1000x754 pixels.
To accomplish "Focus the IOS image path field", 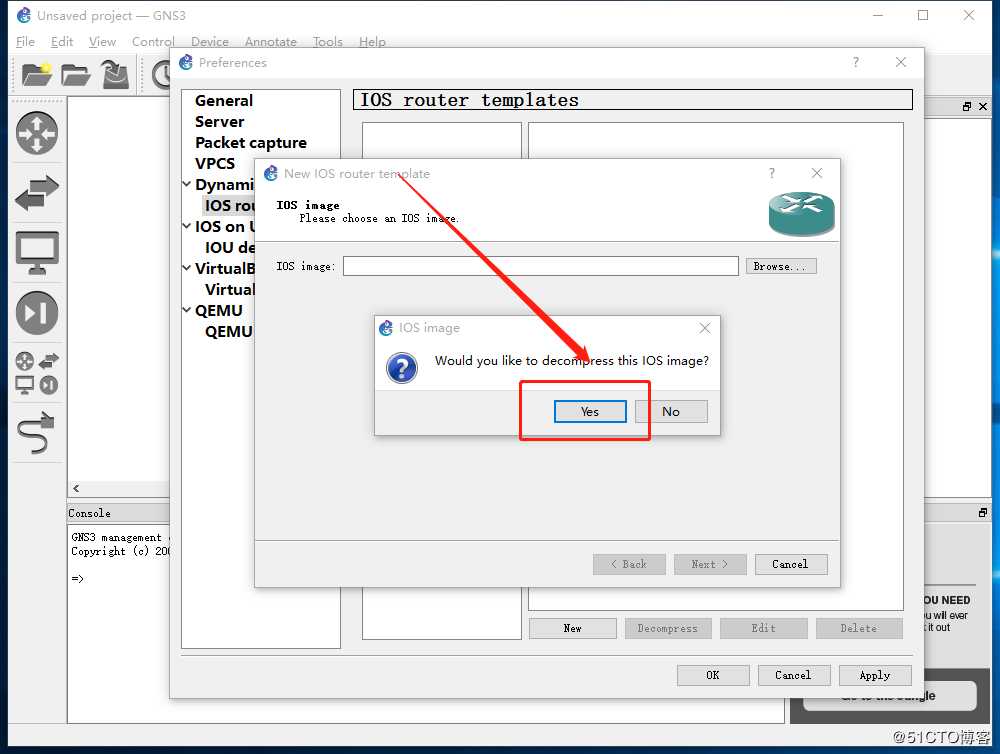I will [541, 266].
